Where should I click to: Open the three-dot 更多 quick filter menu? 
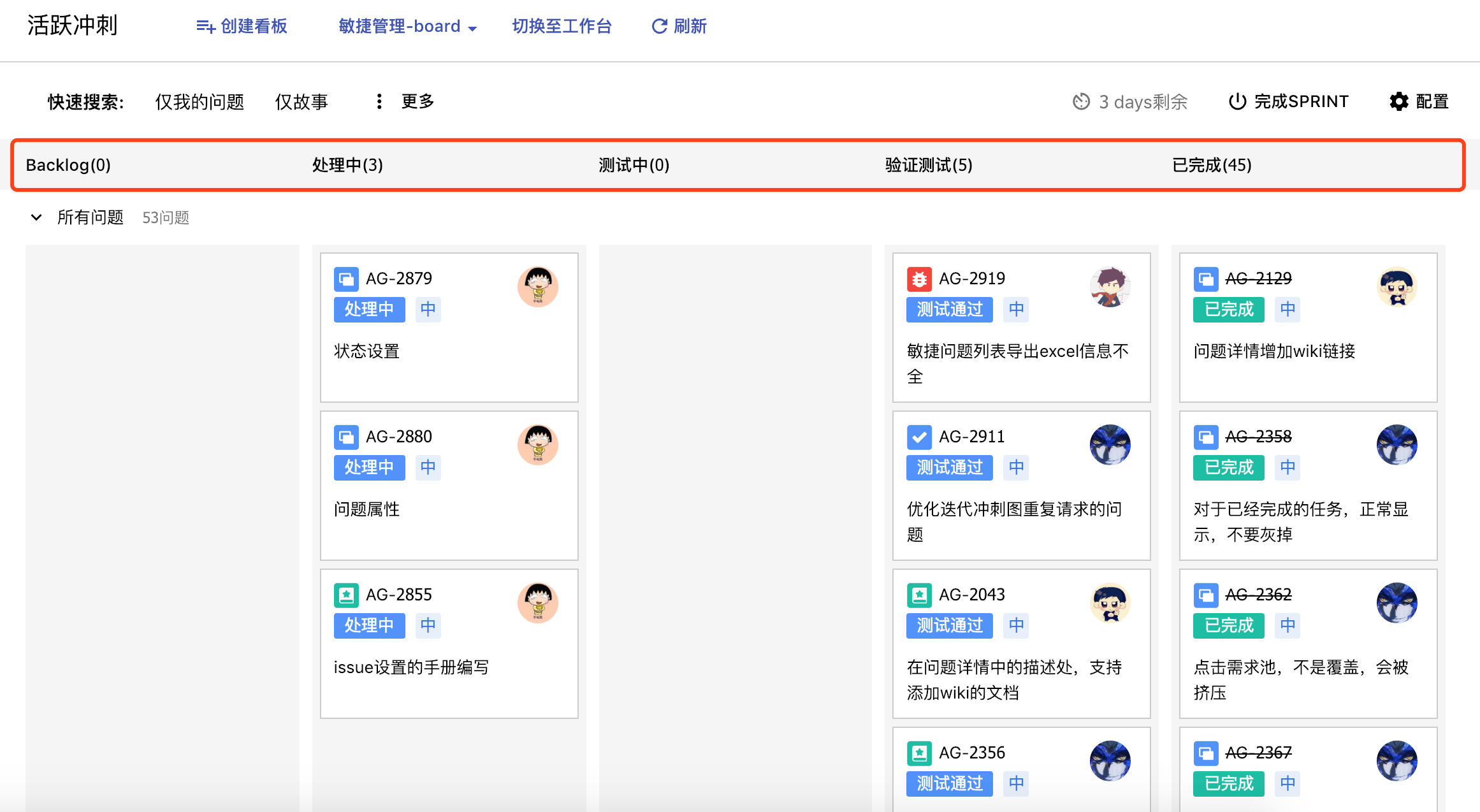[405, 101]
